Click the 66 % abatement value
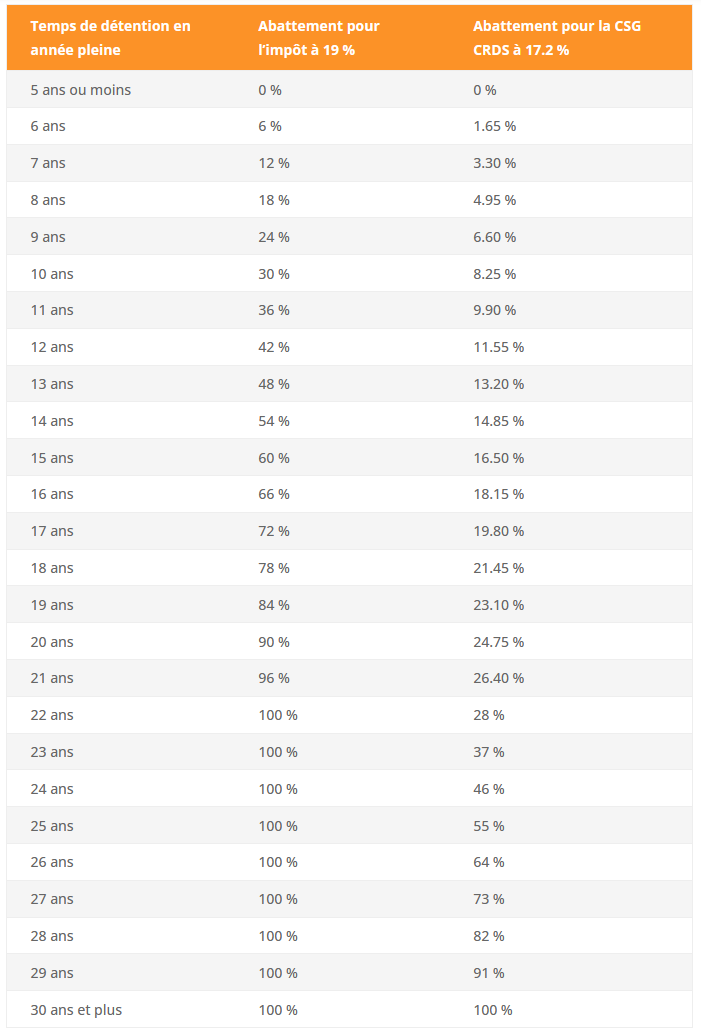The image size is (701, 1033). pos(273,494)
